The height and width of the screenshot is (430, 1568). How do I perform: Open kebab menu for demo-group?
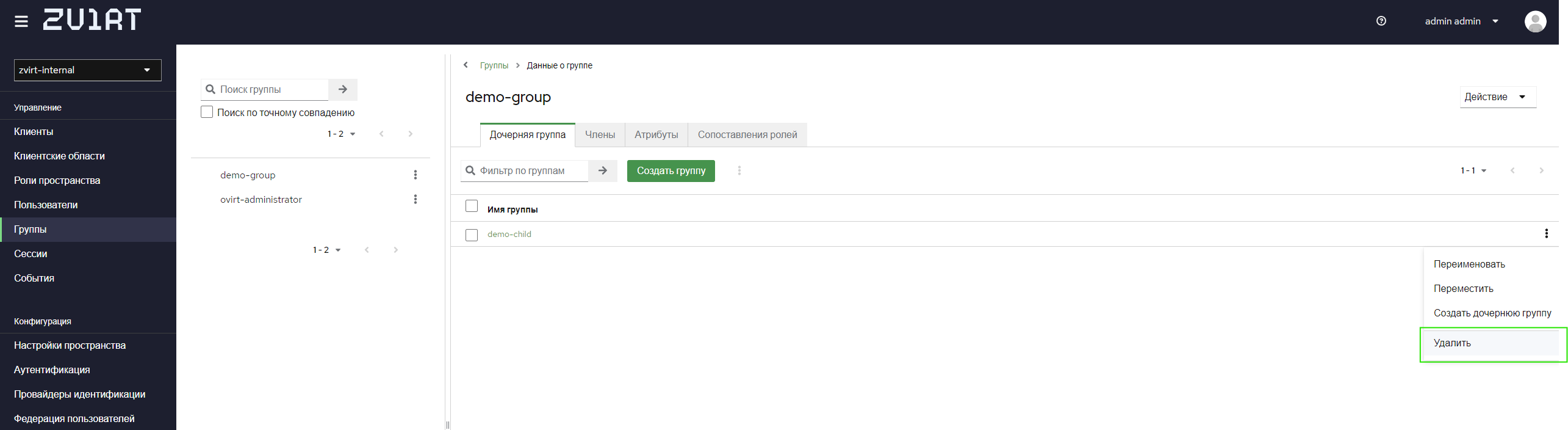point(415,175)
